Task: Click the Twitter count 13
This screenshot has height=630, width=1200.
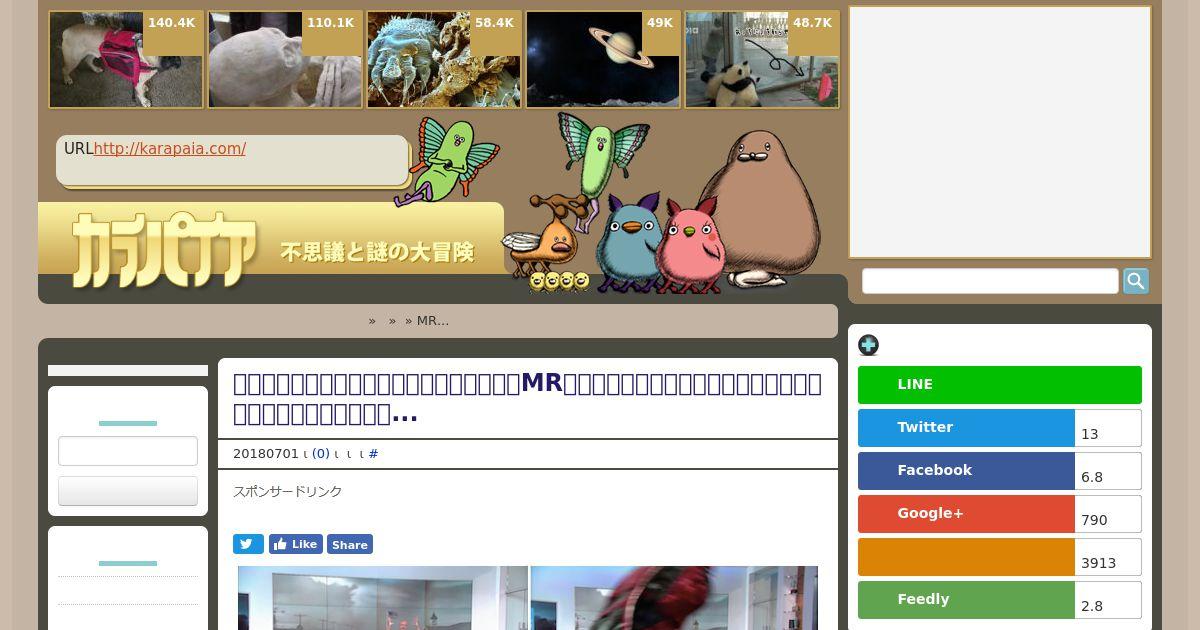Action: point(1108,428)
